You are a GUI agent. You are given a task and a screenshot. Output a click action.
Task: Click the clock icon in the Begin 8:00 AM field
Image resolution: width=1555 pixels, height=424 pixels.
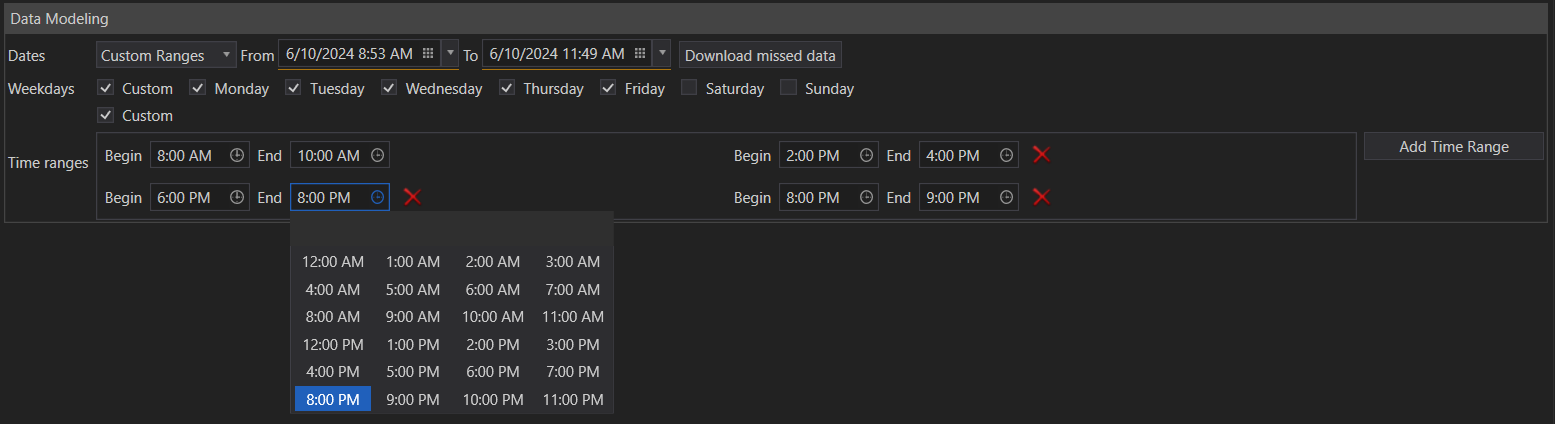coord(237,155)
